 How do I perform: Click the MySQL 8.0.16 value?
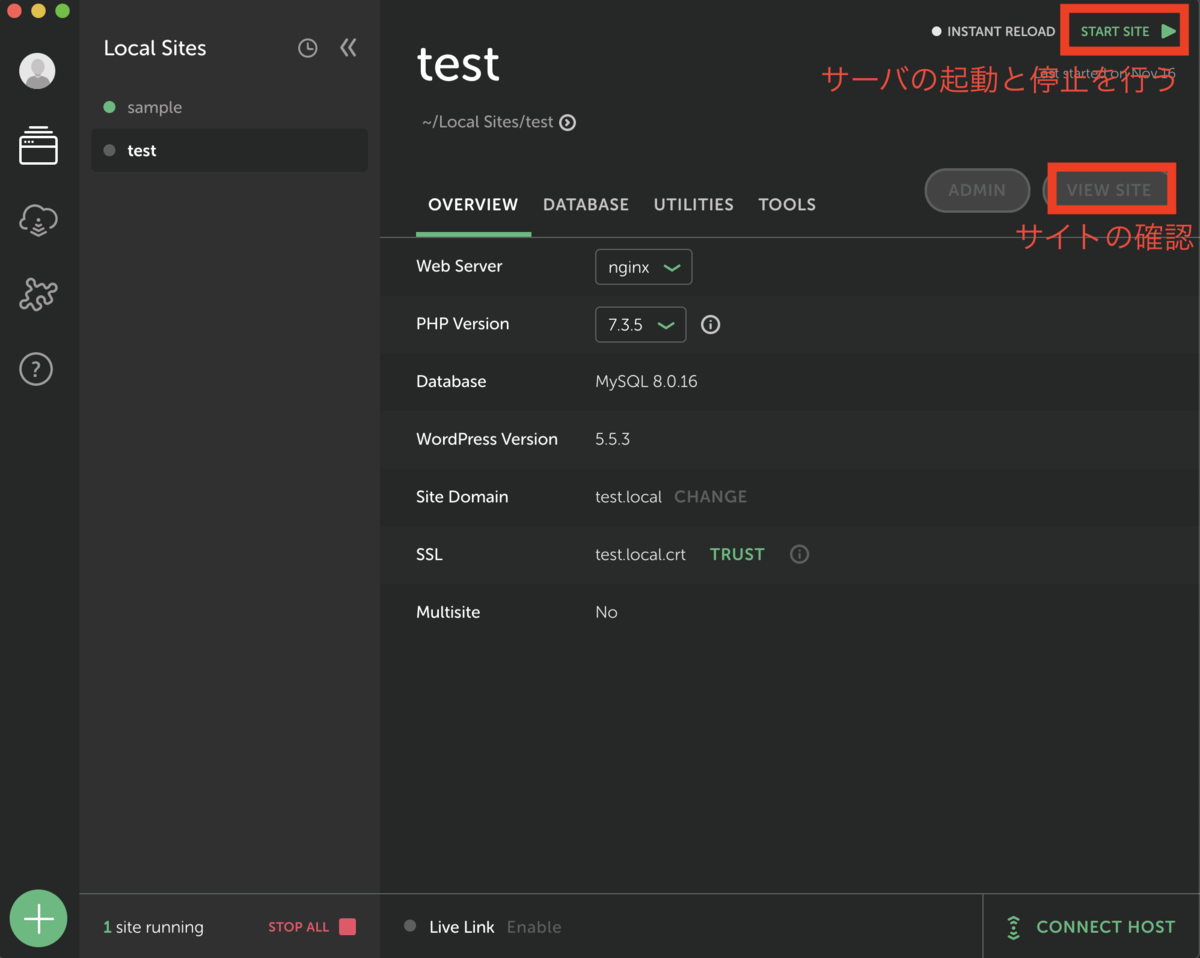point(646,382)
